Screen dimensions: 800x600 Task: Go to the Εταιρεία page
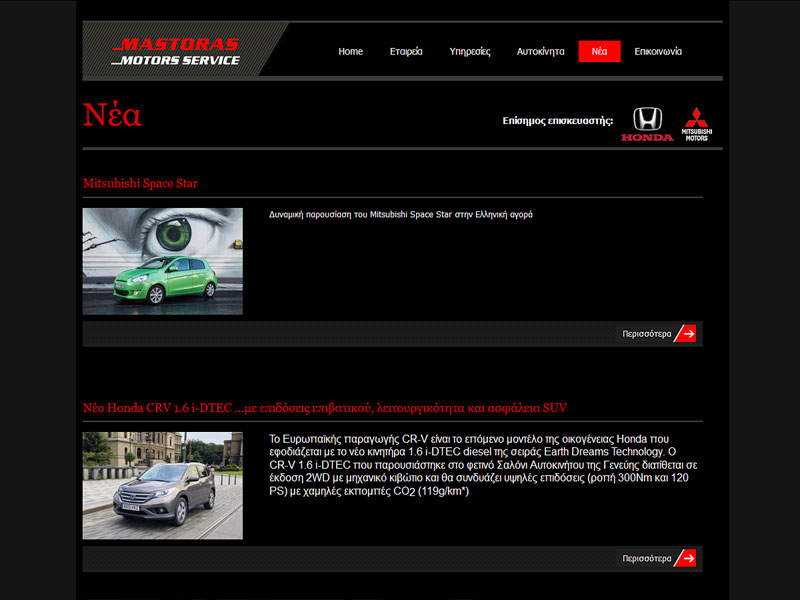(406, 52)
